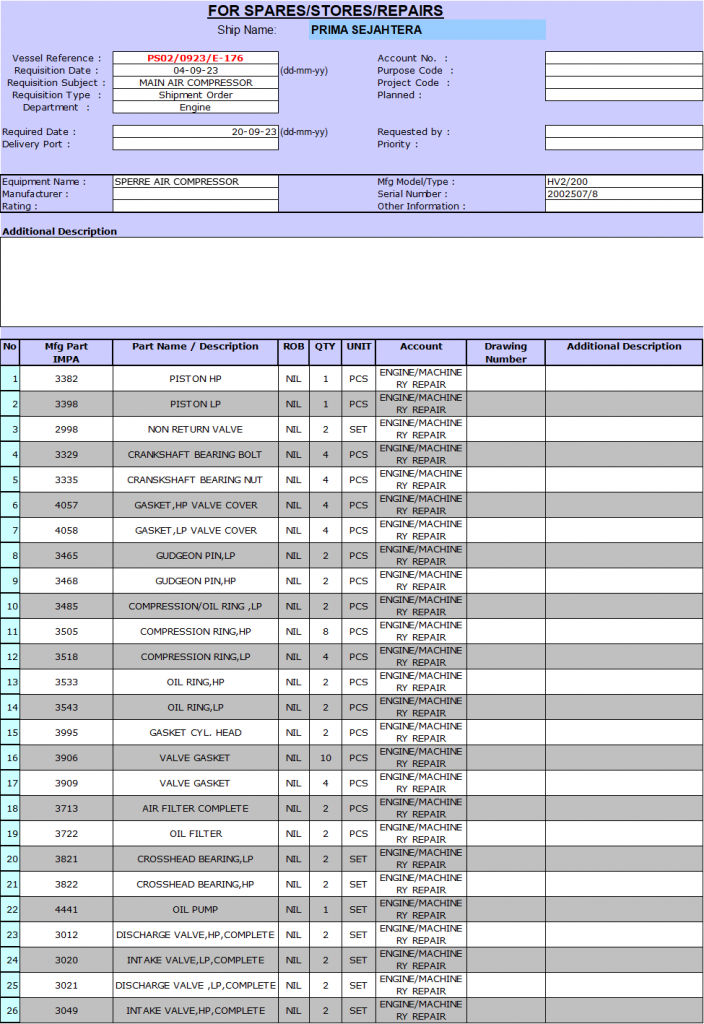704x1024 pixels.
Task: Select the empty Delivery Port field
Action: (x=195, y=144)
